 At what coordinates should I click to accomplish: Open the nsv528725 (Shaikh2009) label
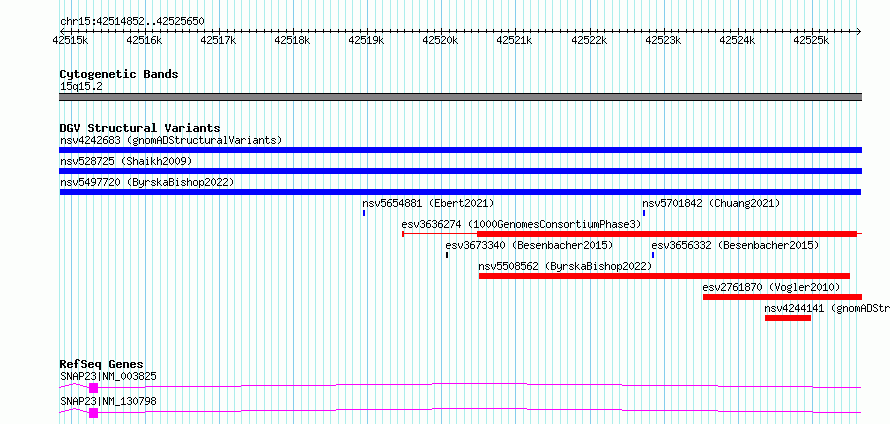click(x=126, y=161)
